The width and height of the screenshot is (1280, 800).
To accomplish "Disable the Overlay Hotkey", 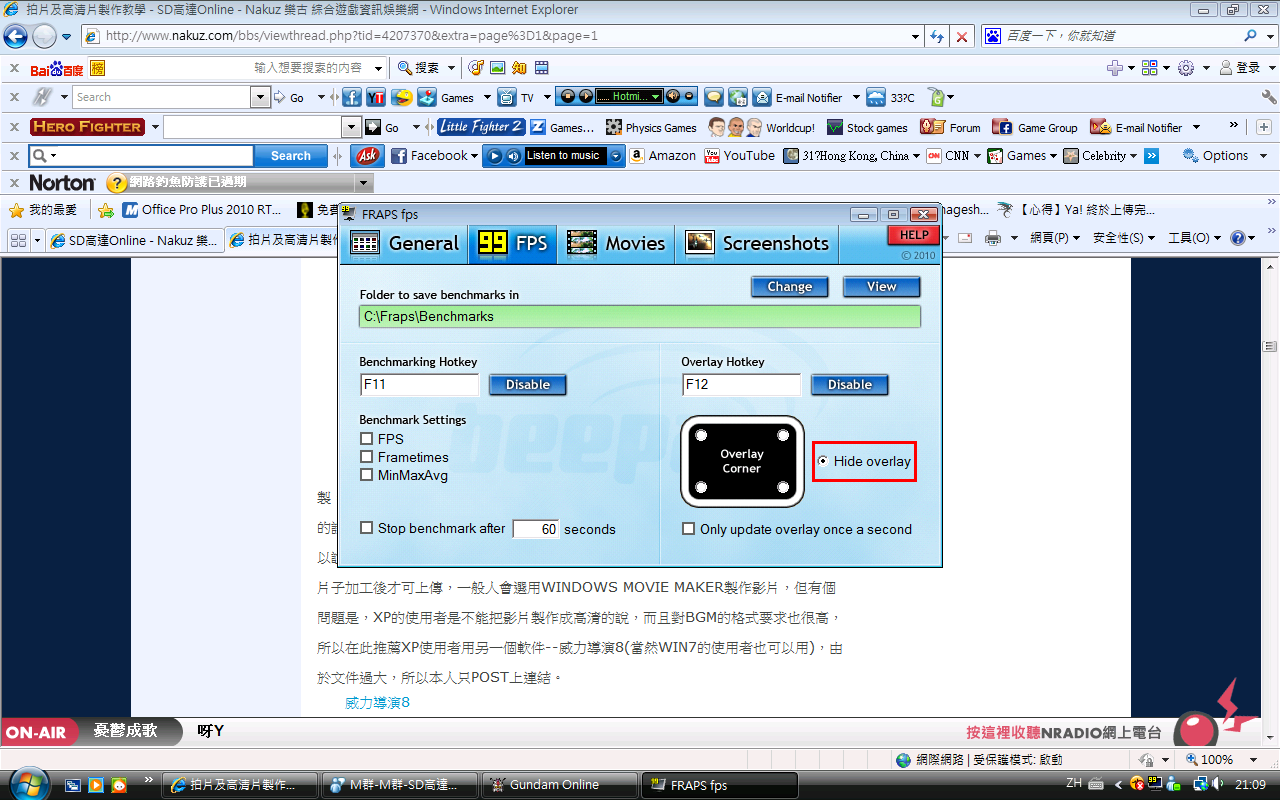I will click(x=849, y=385).
